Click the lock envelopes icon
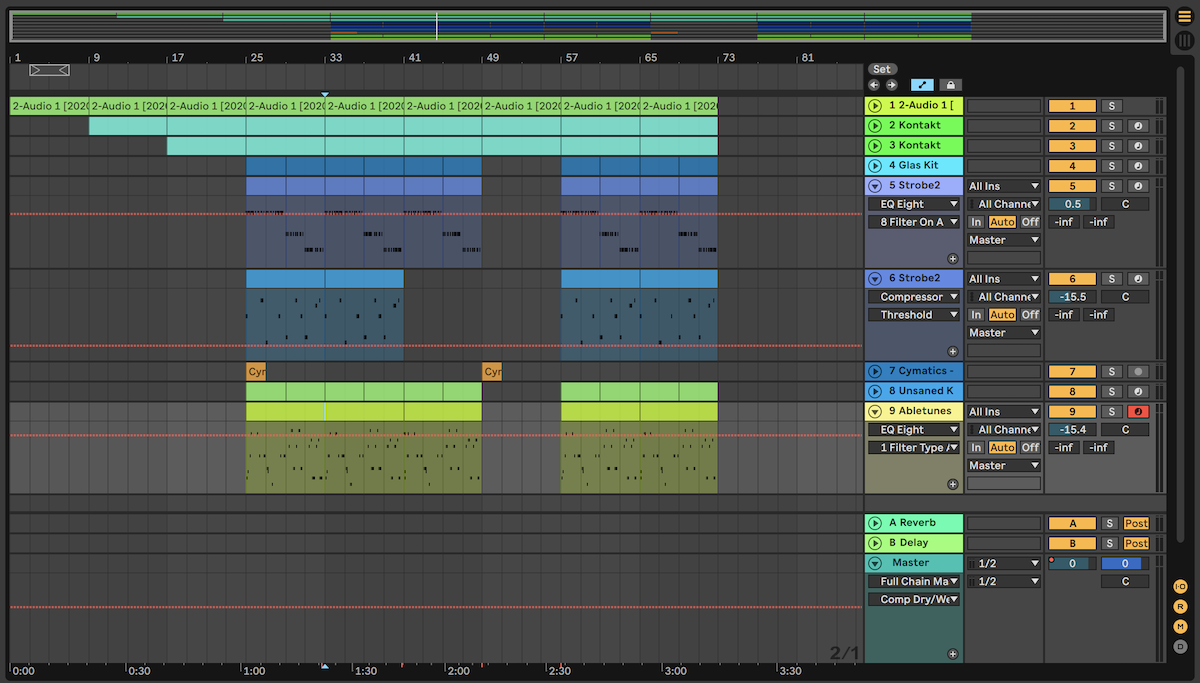This screenshot has height=683, width=1200. (949, 86)
